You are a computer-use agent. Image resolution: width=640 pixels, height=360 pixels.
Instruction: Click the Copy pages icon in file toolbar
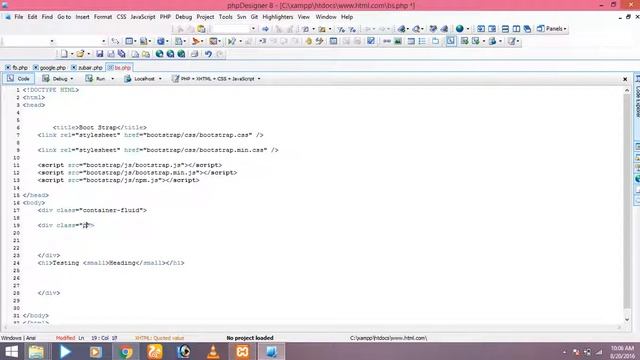pos(135,54)
